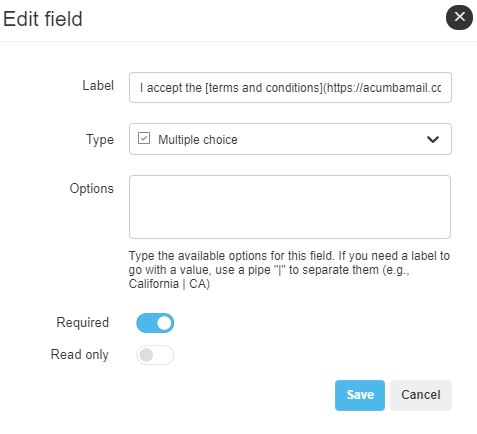The width and height of the screenshot is (477, 434).
Task: Cancel editing the field
Action: coord(421,395)
